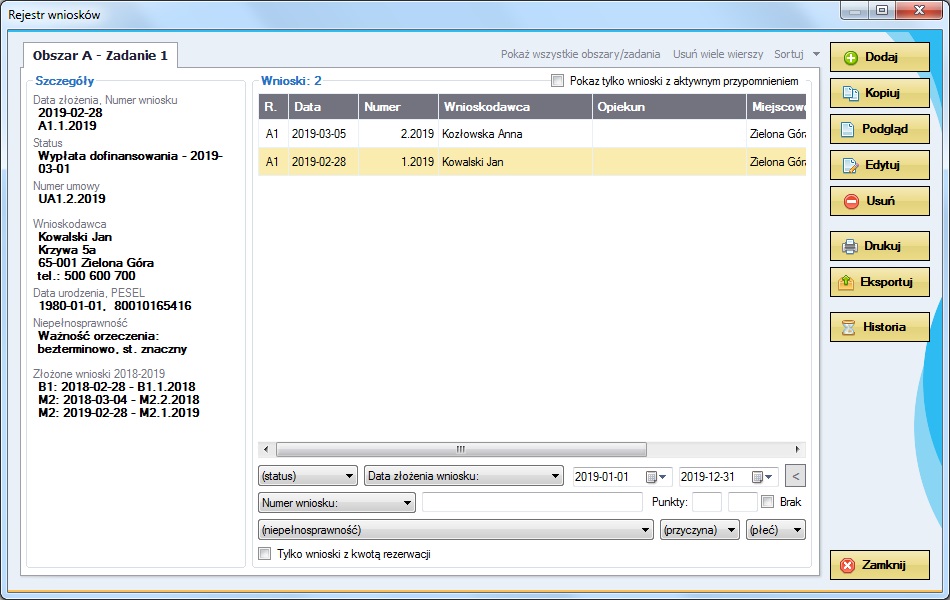Click phone number 'tel.: 500 600 700'

[x=86, y=276]
